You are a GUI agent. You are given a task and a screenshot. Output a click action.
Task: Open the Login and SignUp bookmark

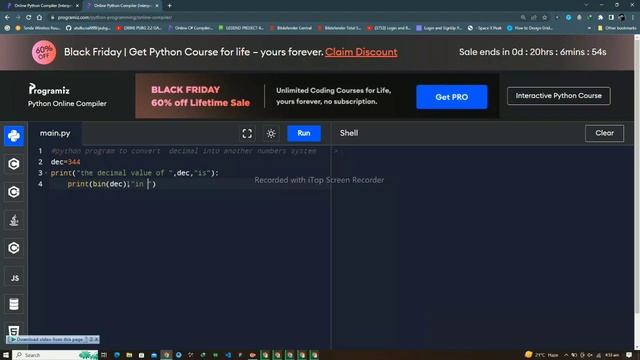tap(438, 28)
